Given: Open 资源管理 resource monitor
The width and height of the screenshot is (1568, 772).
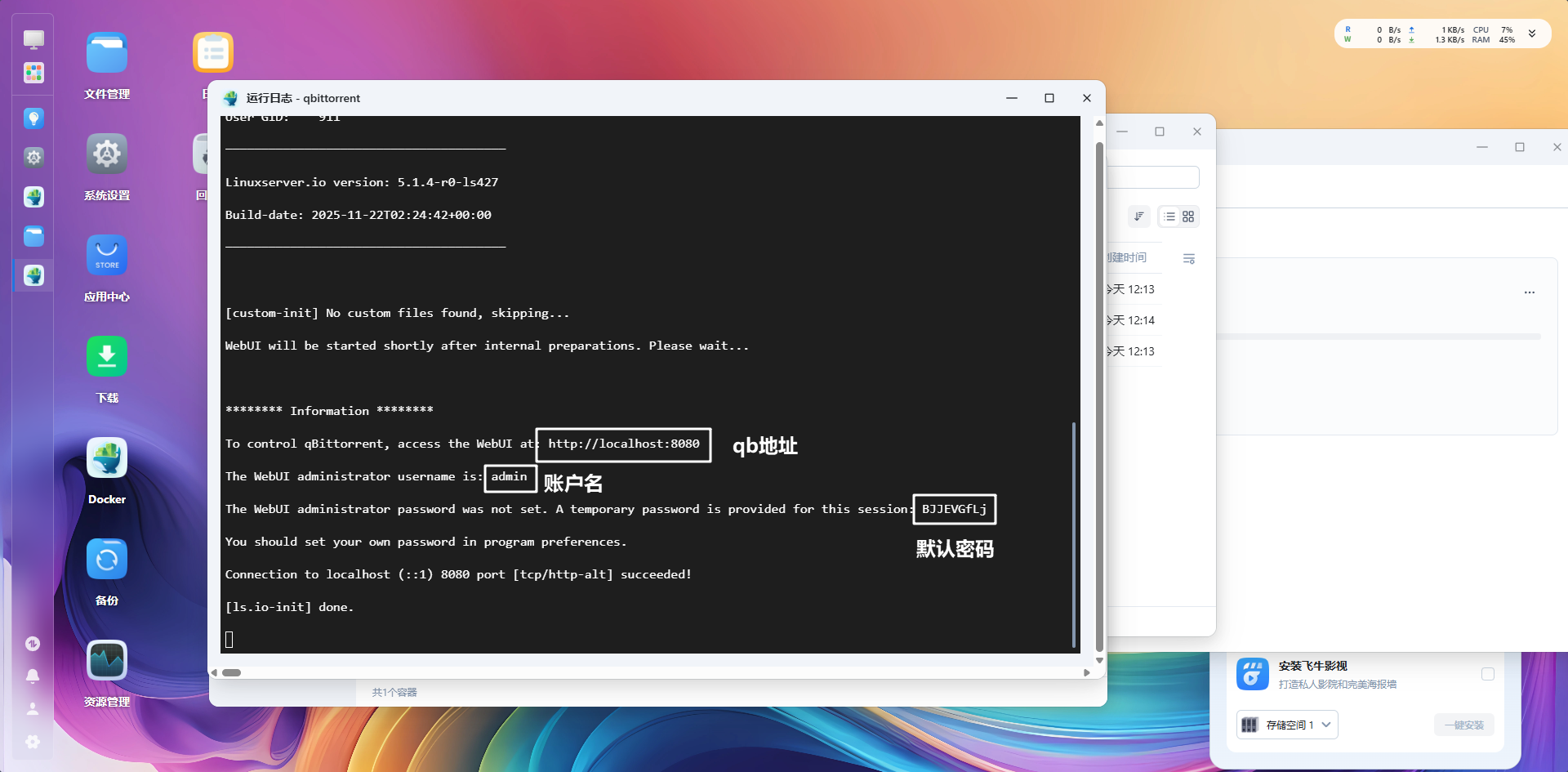Looking at the screenshot, I should (x=107, y=661).
